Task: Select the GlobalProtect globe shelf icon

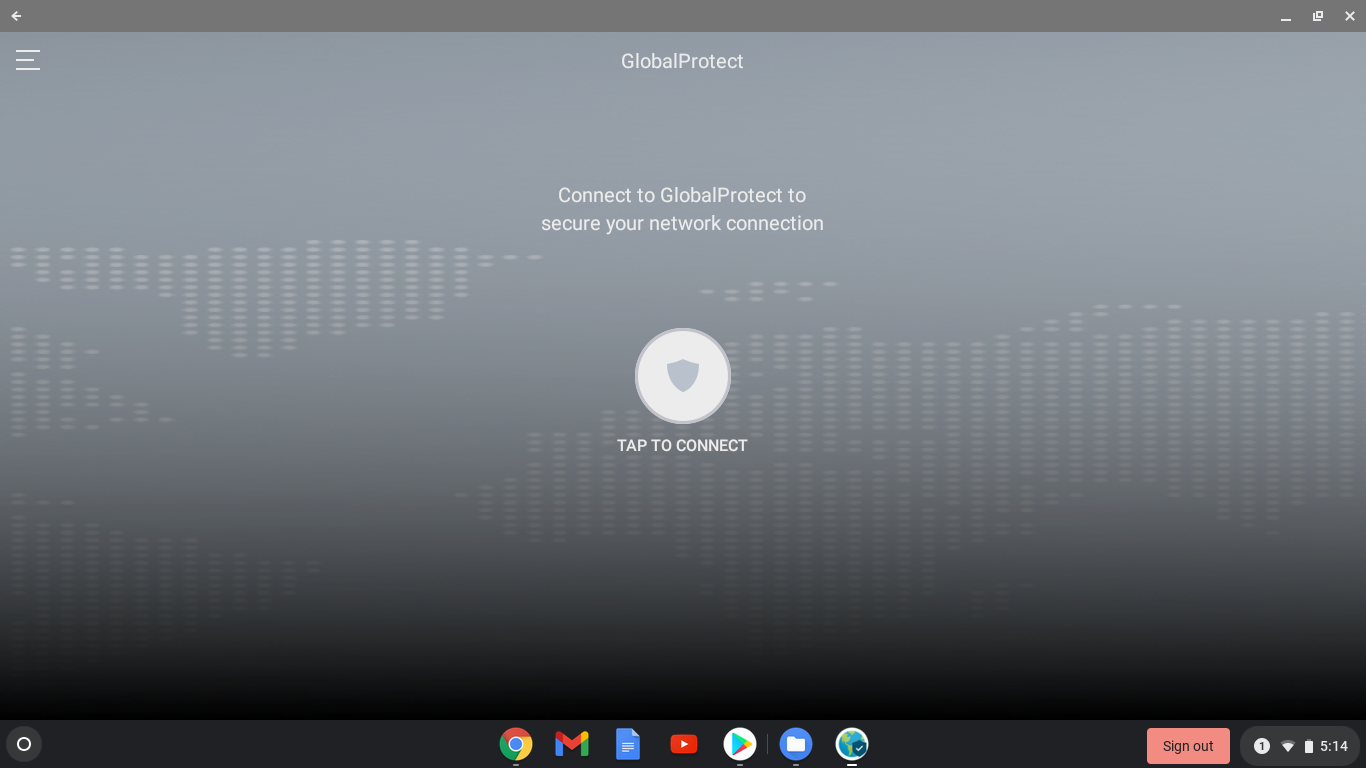Action: coord(852,744)
